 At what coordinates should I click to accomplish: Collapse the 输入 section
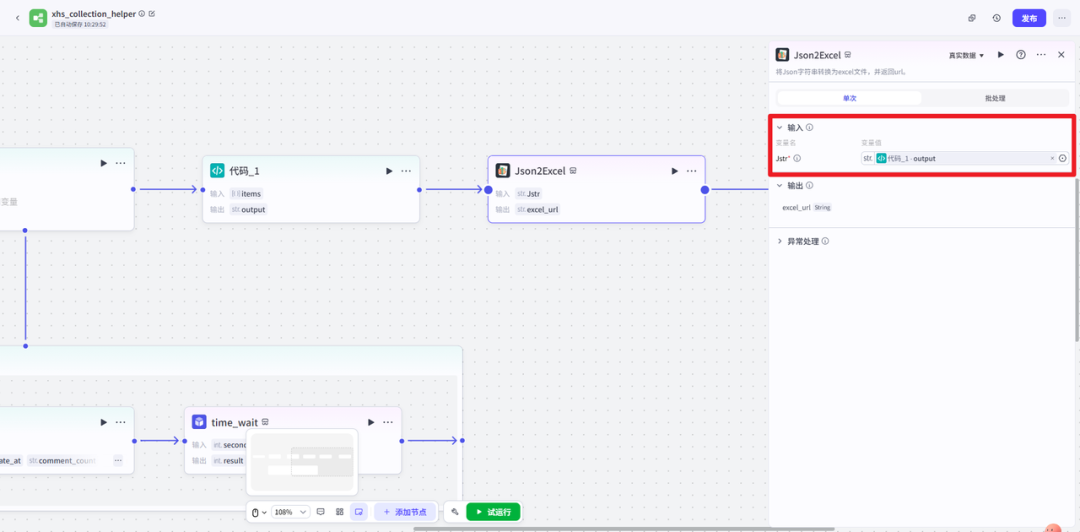[780, 128]
